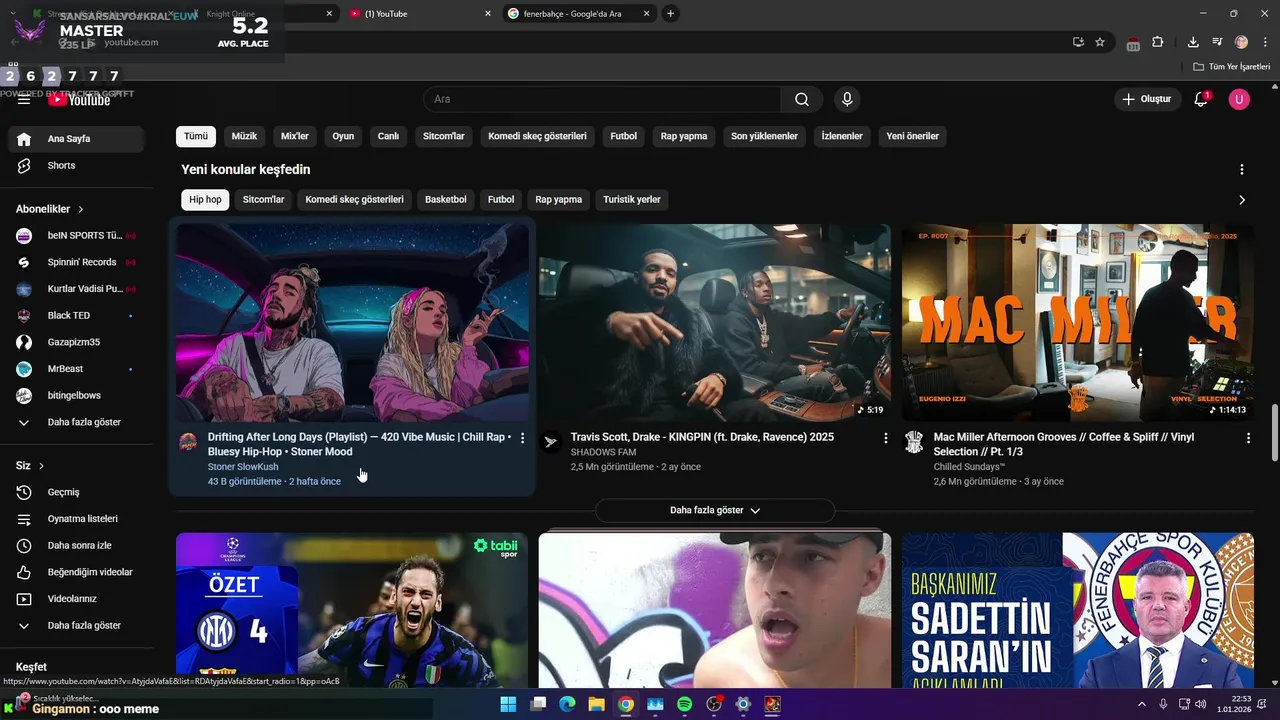Select the Mix'ler filter chip

pyautogui.click(x=295, y=136)
